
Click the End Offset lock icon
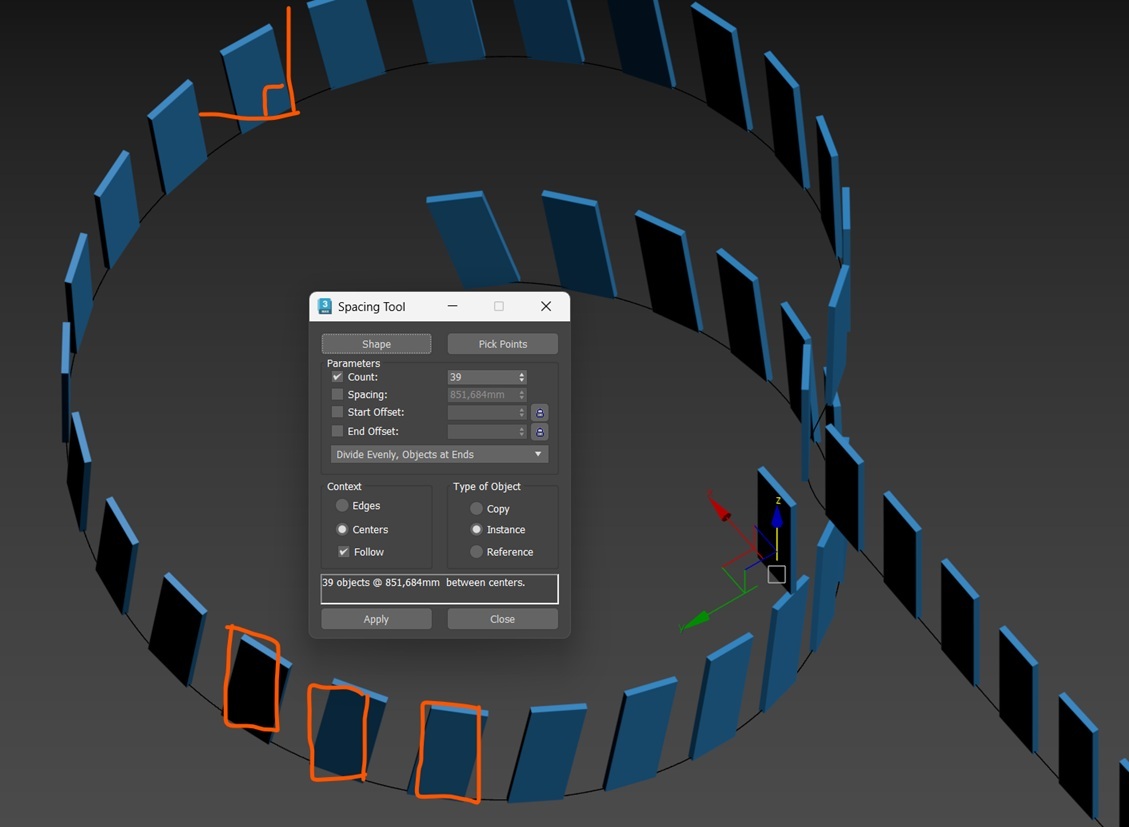click(x=539, y=432)
